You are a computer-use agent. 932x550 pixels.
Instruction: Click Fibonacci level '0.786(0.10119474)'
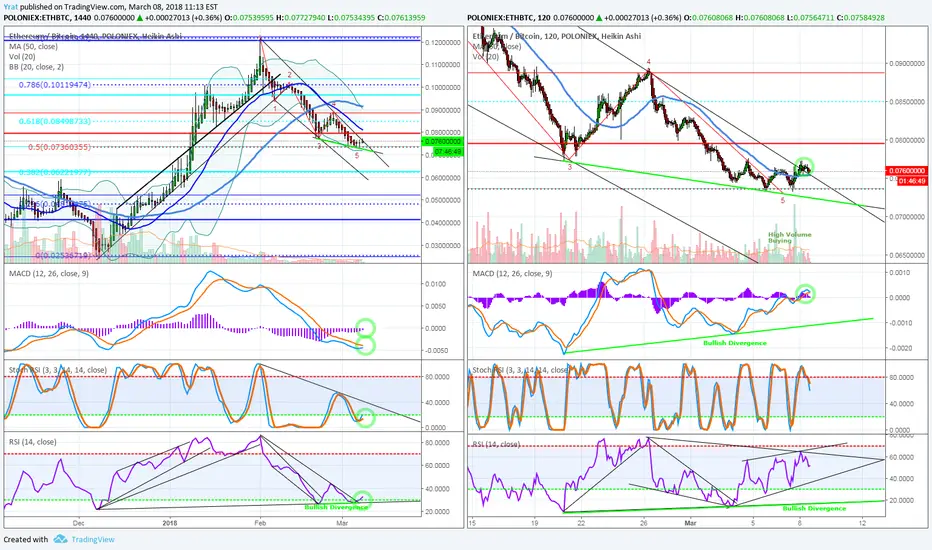click(x=55, y=85)
